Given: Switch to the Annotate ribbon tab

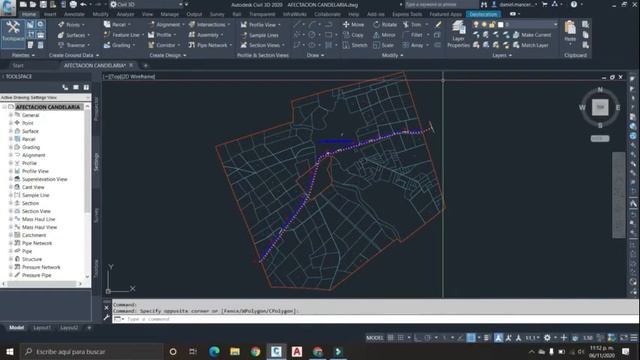Looking at the screenshot, I should tap(74, 14).
